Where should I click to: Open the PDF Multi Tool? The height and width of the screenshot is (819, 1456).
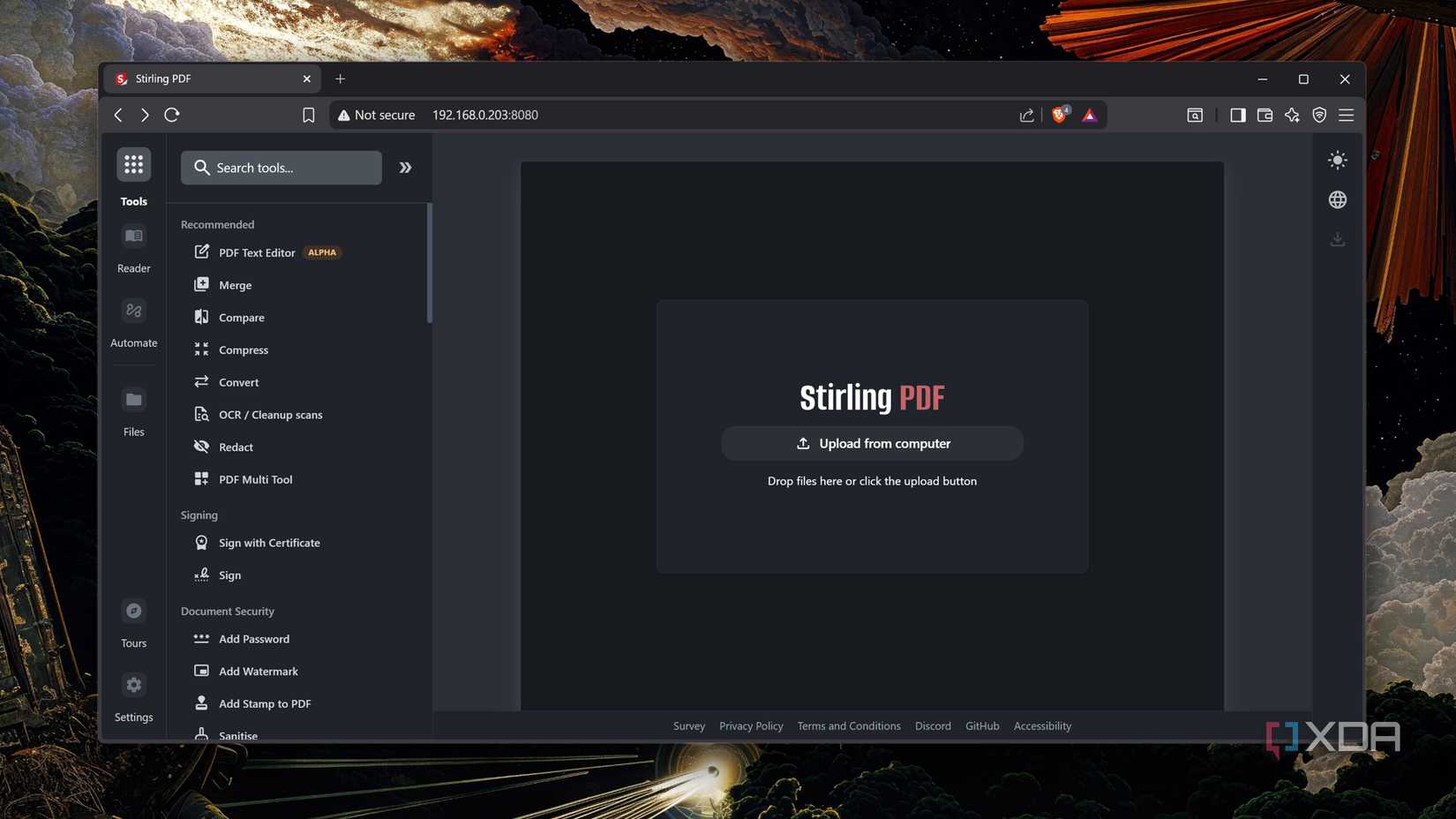click(x=256, y=479)
